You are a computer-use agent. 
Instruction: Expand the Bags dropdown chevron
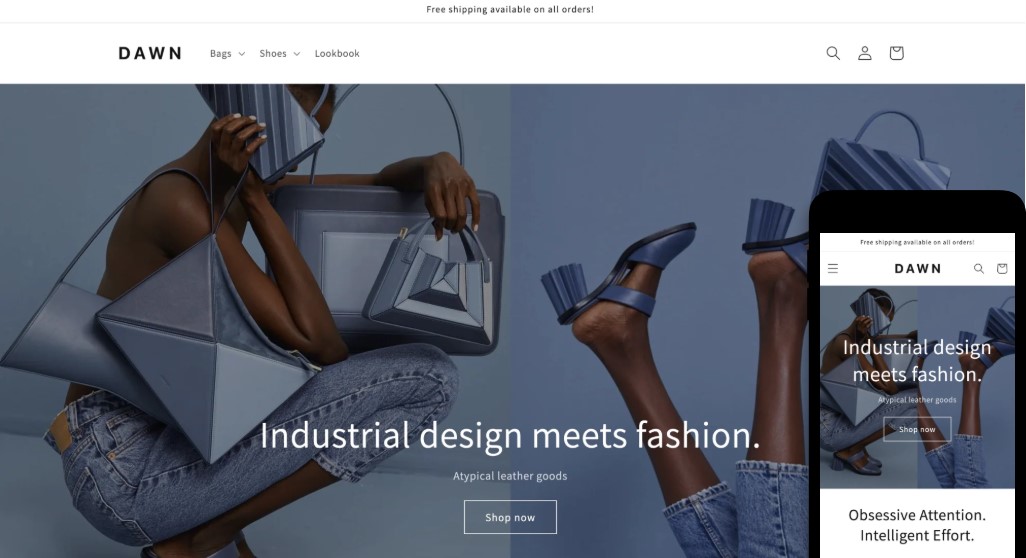pyautogui.click(x=241, y=54)
